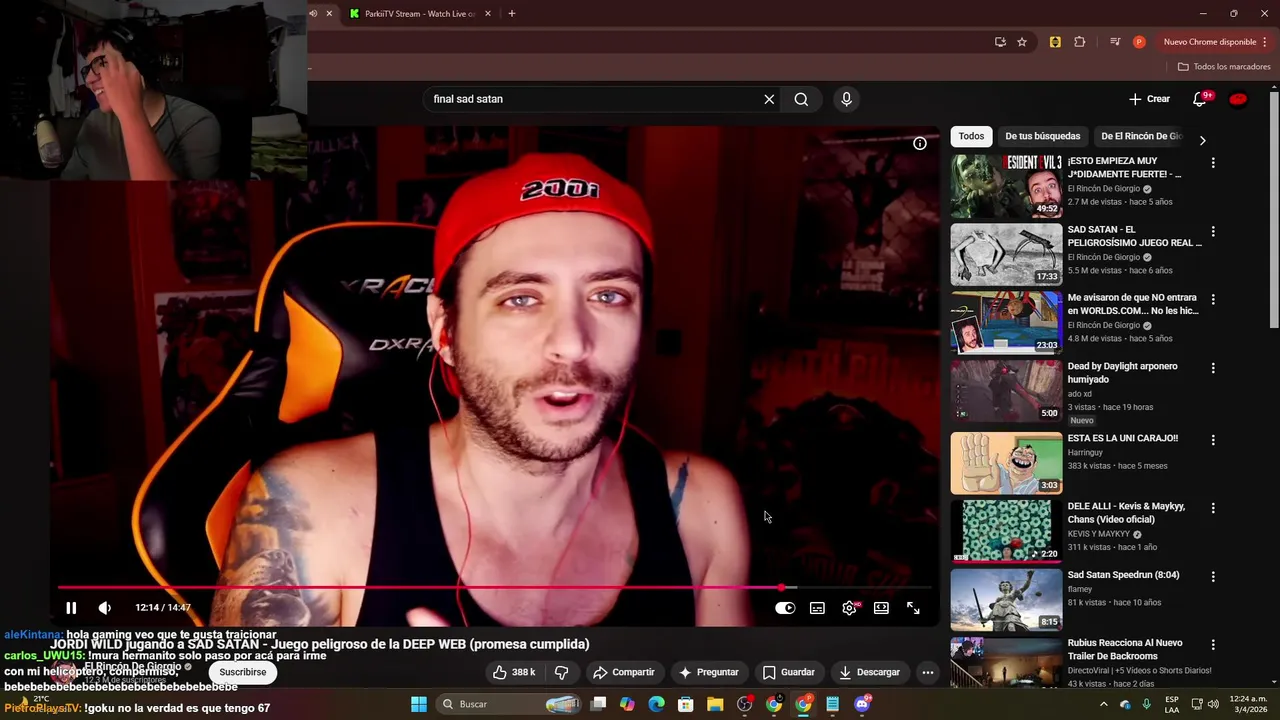Like the video with thumbs up
Image resolution: width=1280 pixels, height=720 pixels.
pos(515,672)
